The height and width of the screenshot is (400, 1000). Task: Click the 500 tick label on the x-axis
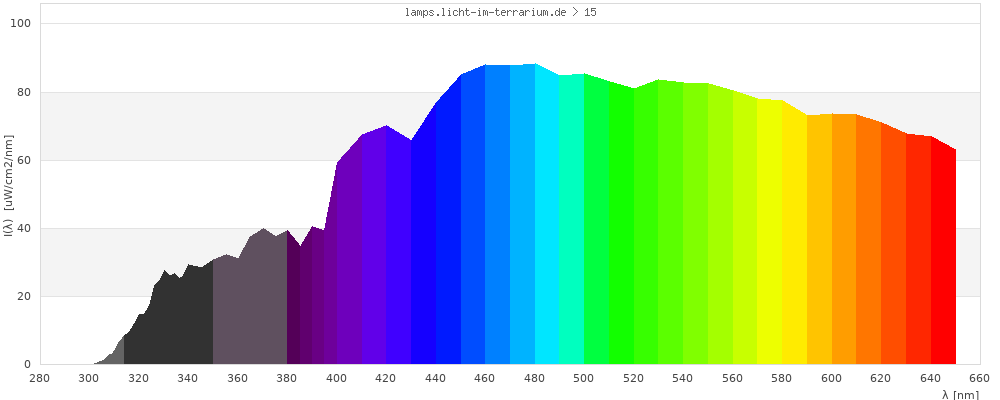click(x=584, y=378)
